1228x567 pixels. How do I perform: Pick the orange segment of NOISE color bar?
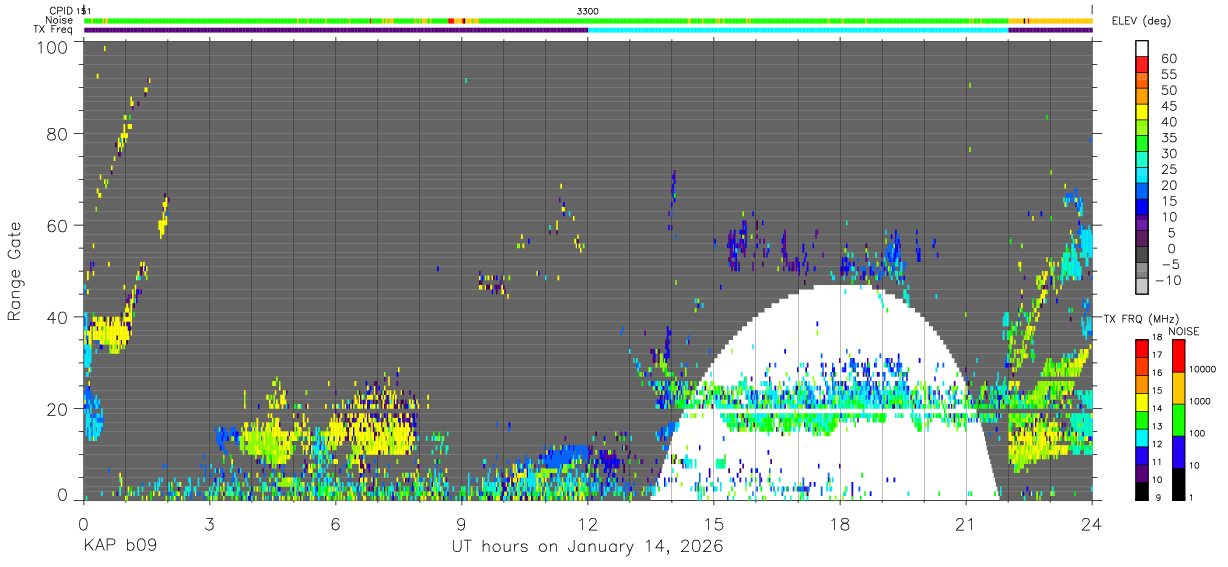[1177, 386]
